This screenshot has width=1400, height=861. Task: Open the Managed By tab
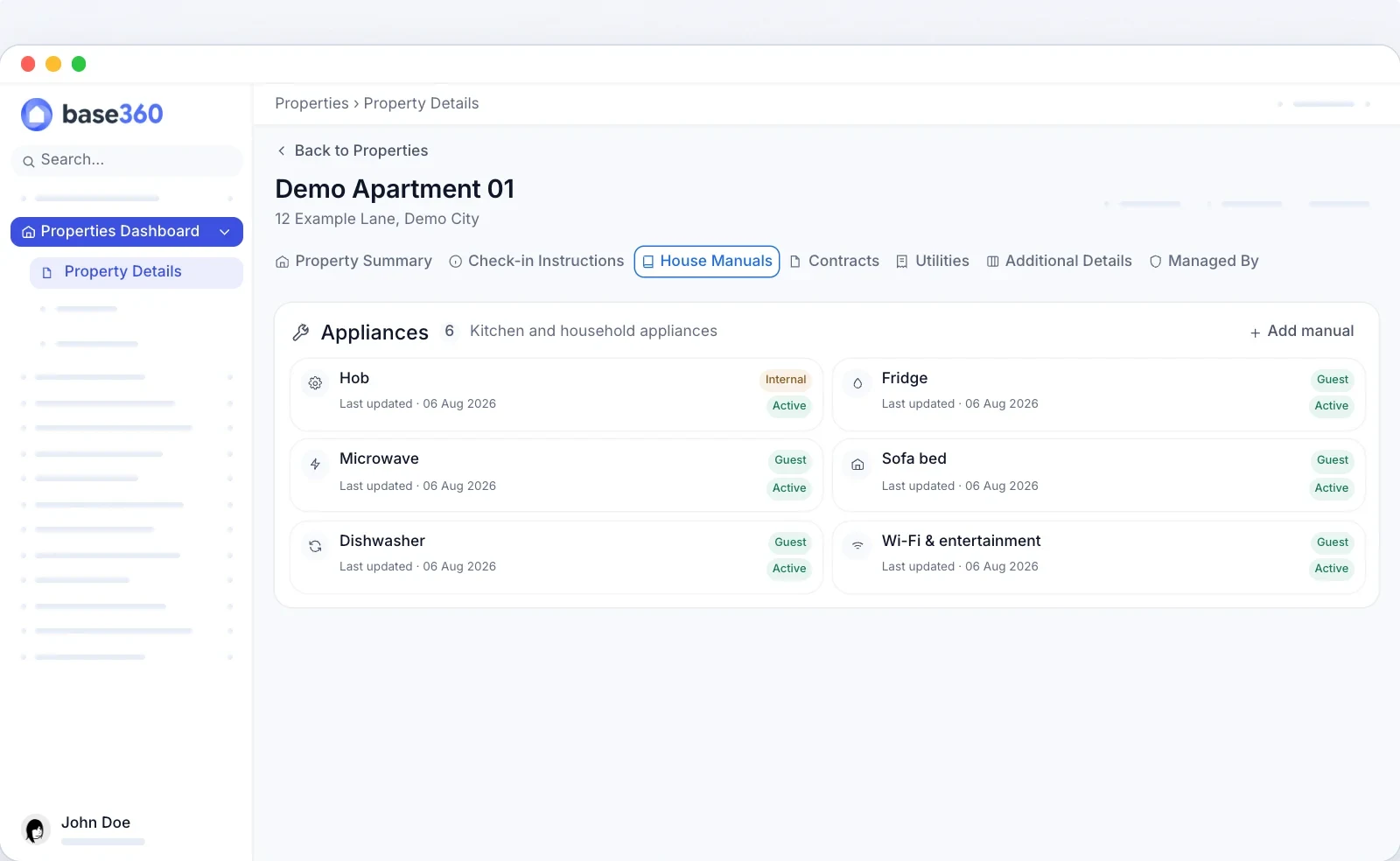(x=1204, y=261)
